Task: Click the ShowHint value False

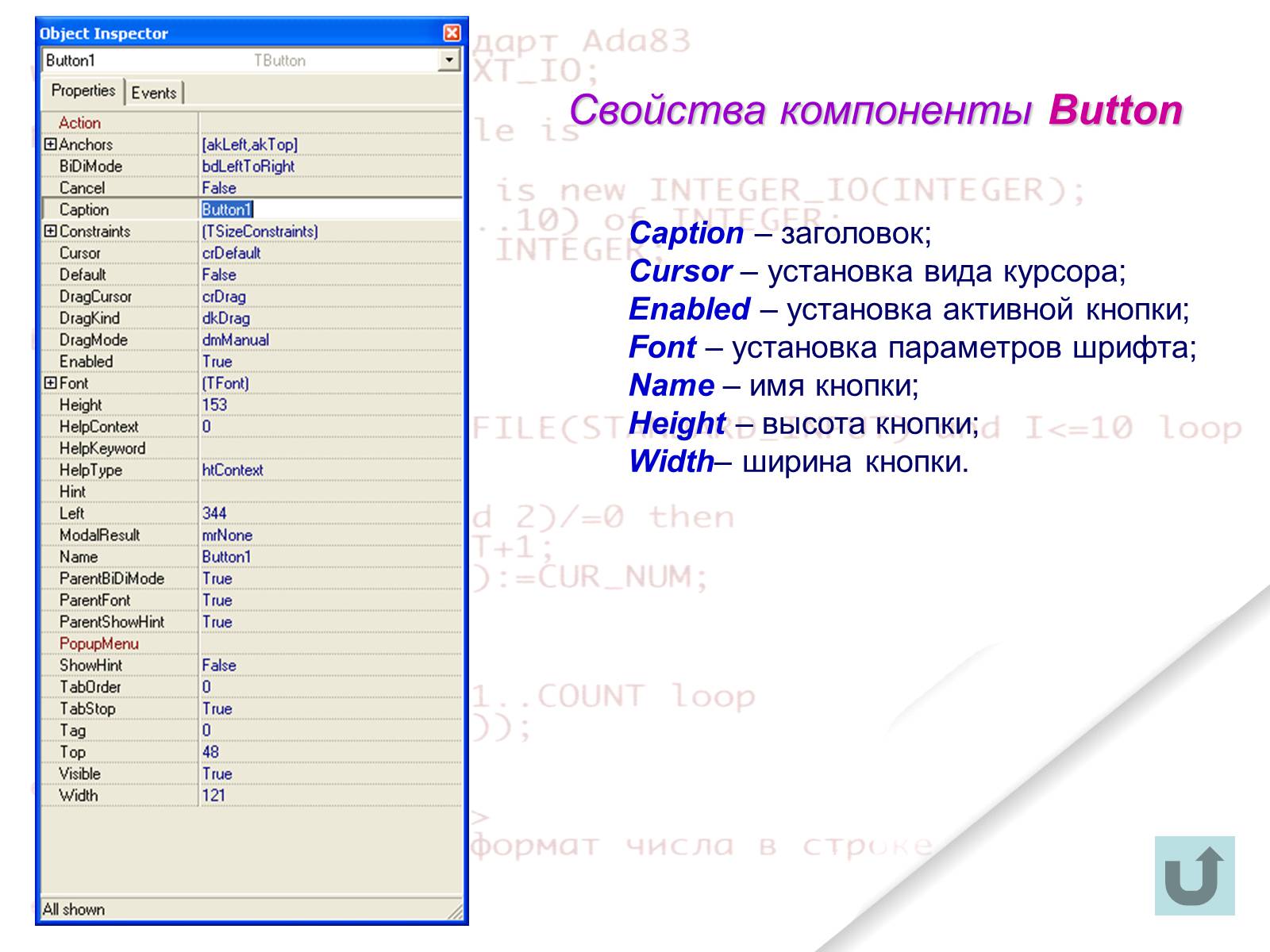Action: pos(219,665)
